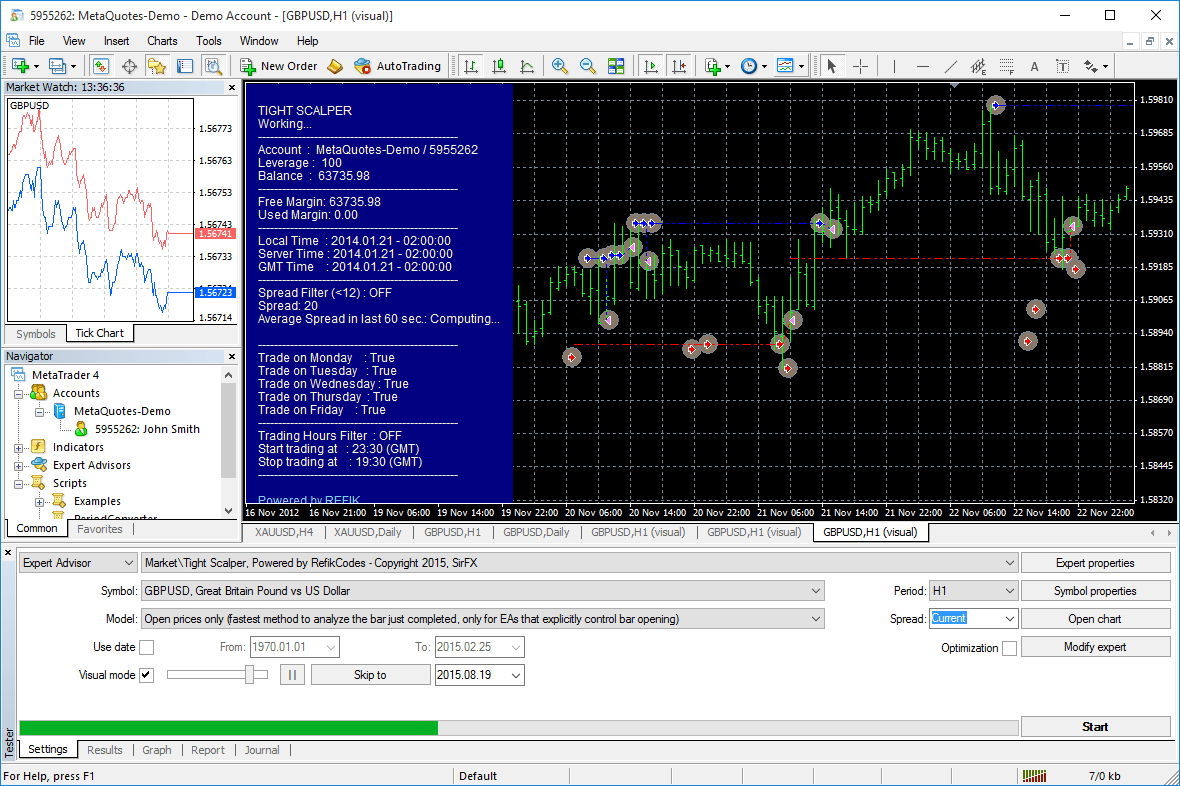Screen dimensions: 1180x786
Task: Uncheck the Visual mode checkbox
Action: pos(146,674)
